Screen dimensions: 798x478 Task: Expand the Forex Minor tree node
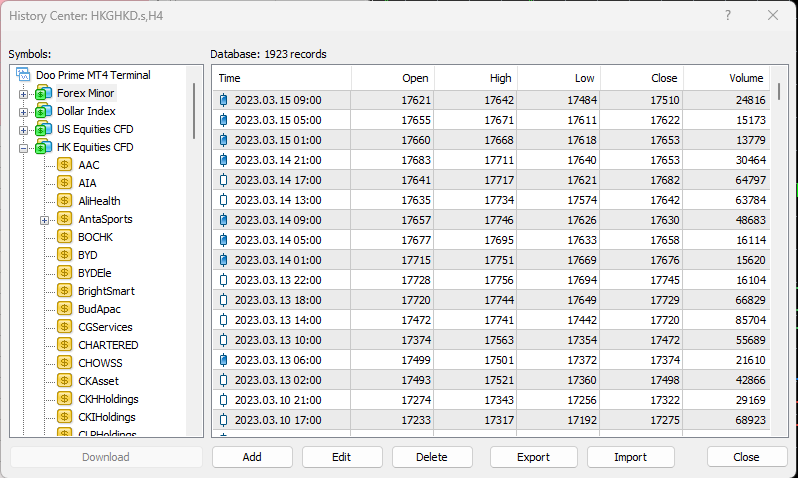click(x=24, y=94)
